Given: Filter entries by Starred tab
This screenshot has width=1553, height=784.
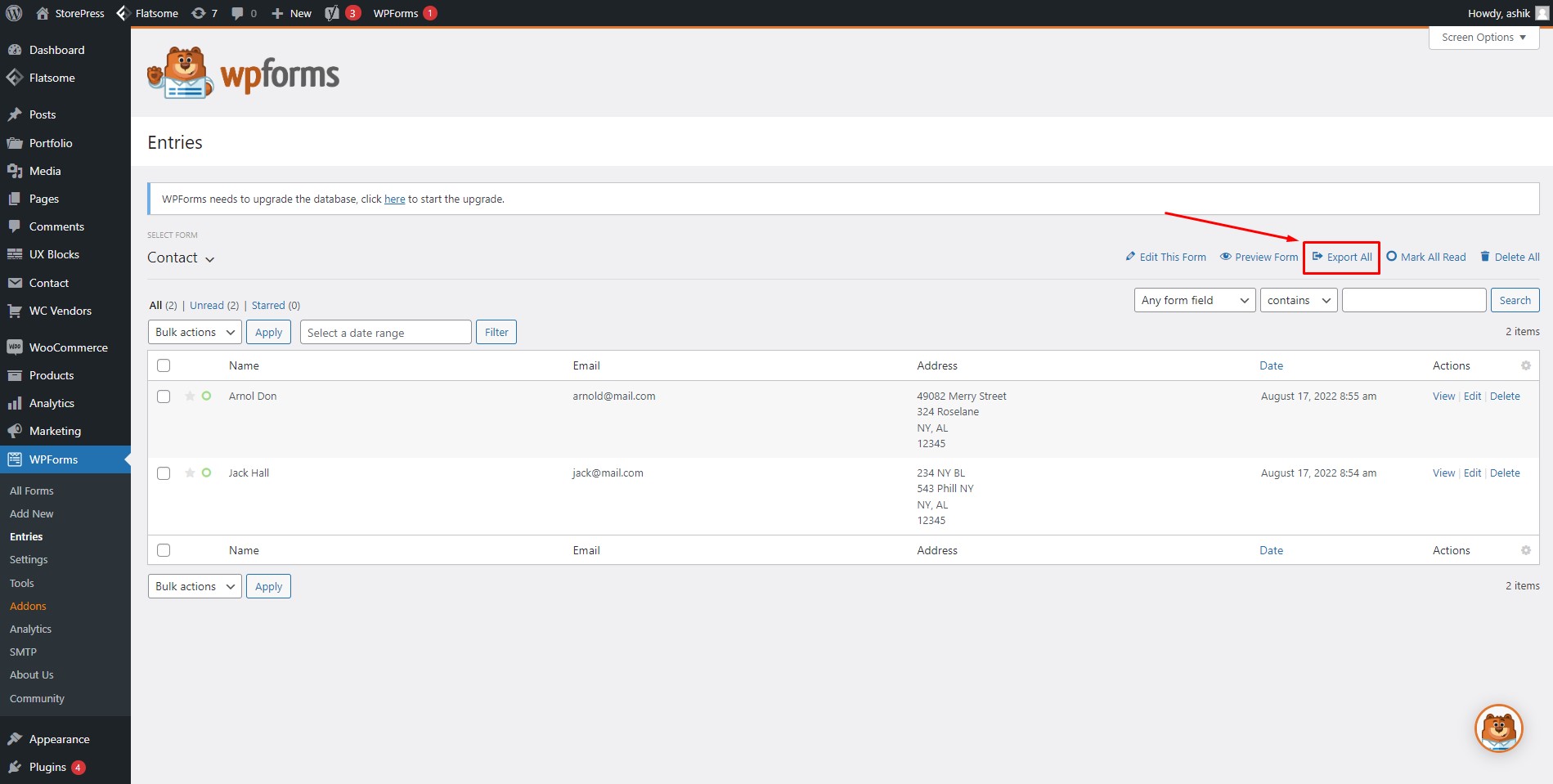Looking at the screenshot, I should point(276,305).
